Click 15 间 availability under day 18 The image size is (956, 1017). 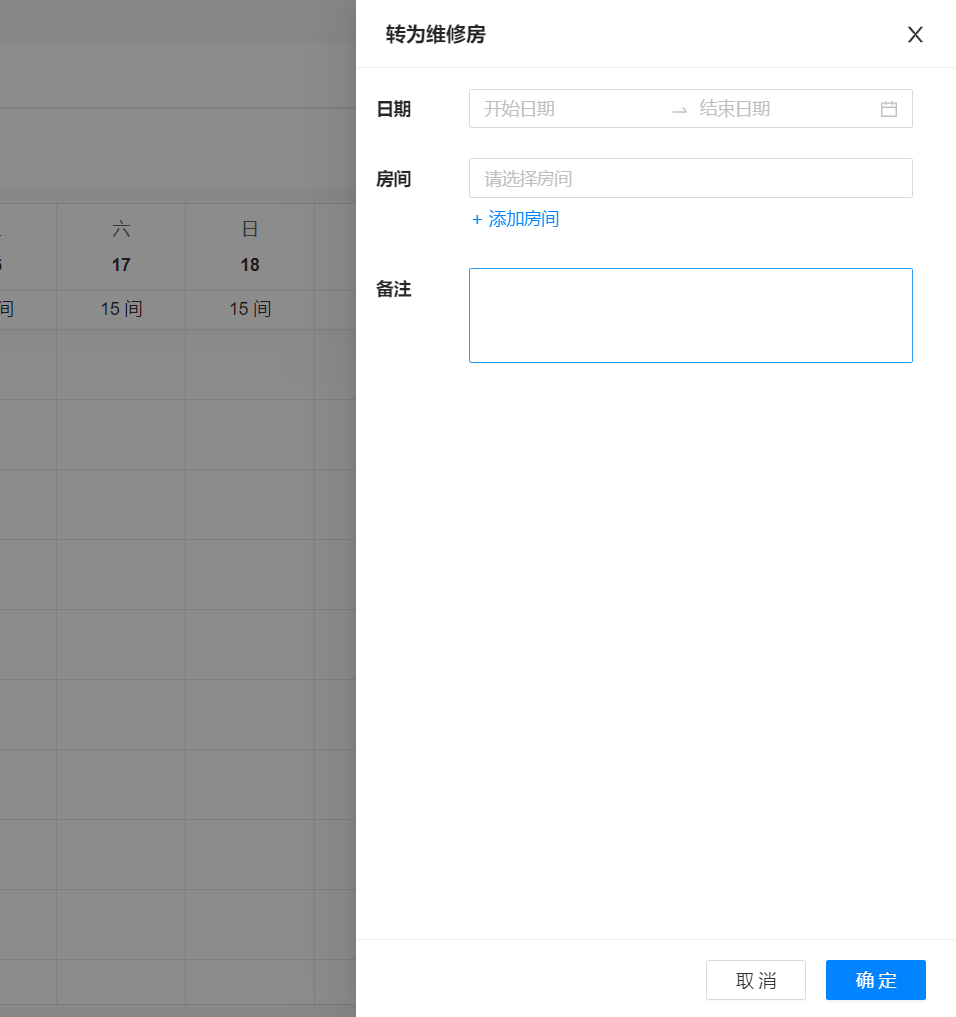[250, 310]
